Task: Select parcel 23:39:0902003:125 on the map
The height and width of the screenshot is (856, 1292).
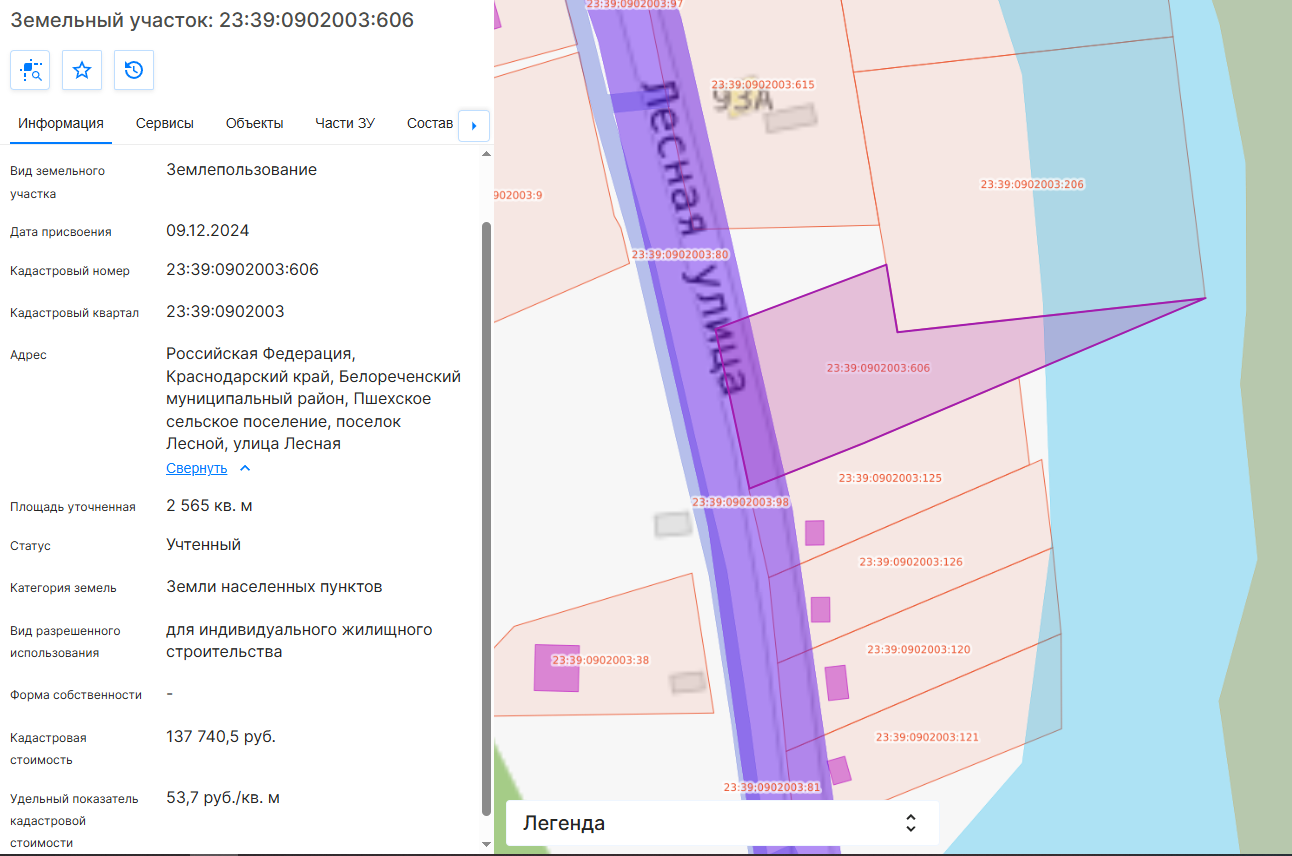Action: pos(890,478)
